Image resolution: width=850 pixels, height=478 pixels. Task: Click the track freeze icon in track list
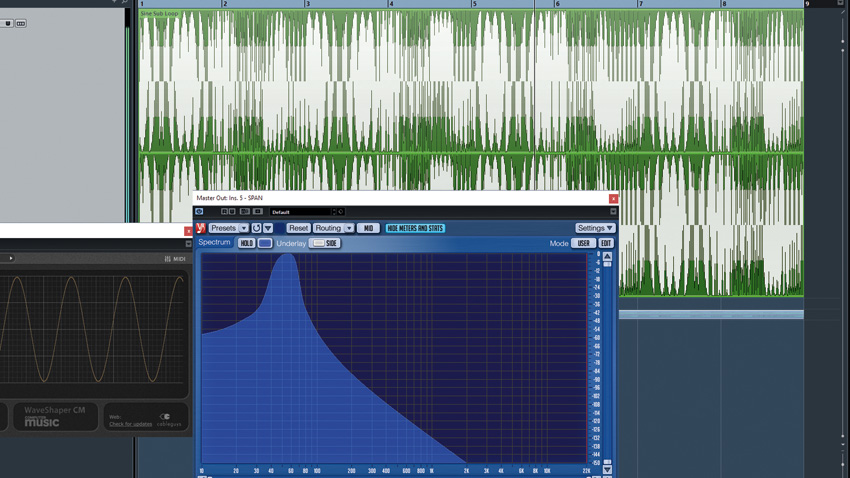8,23
